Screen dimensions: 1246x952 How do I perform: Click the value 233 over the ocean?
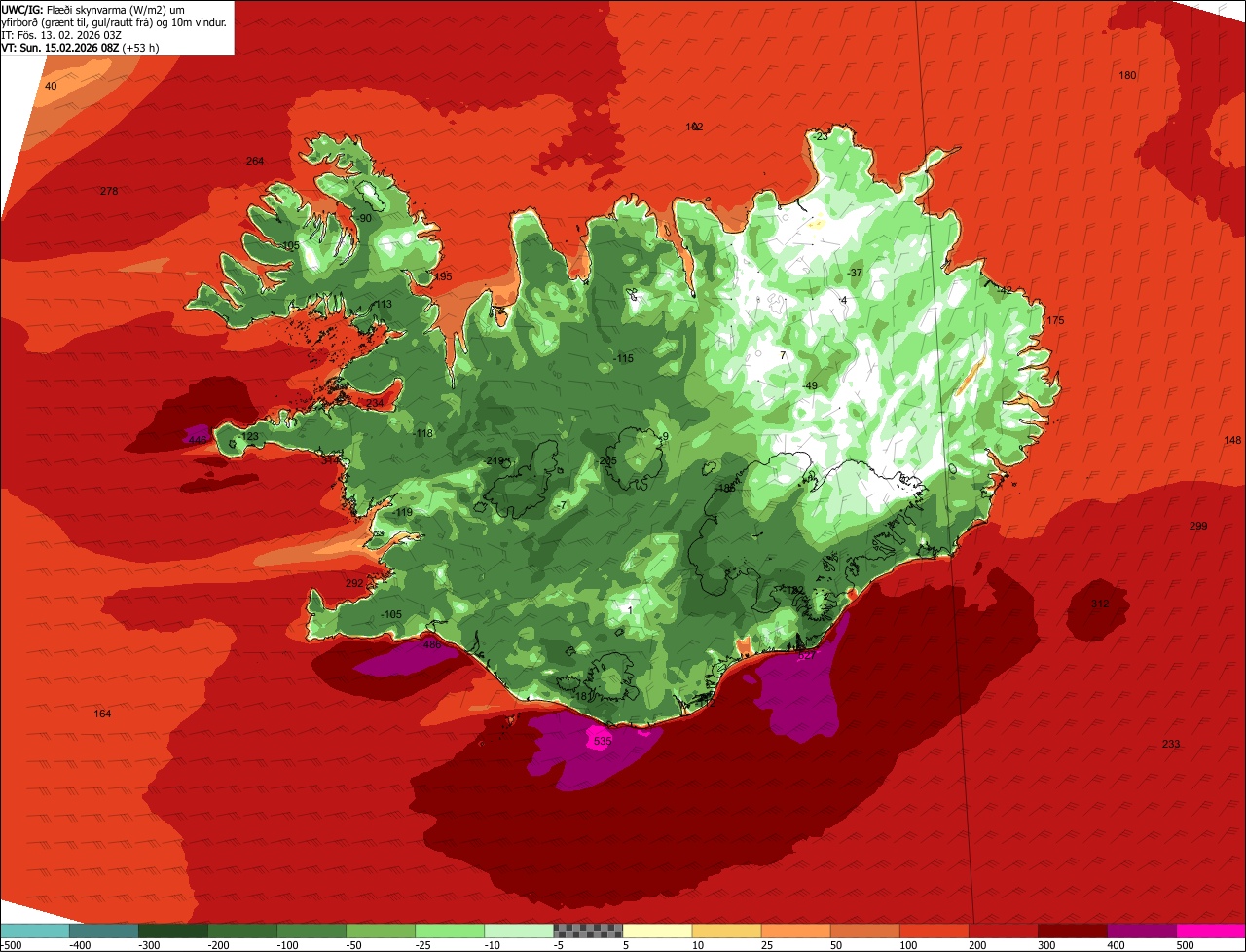(1171, 744)
